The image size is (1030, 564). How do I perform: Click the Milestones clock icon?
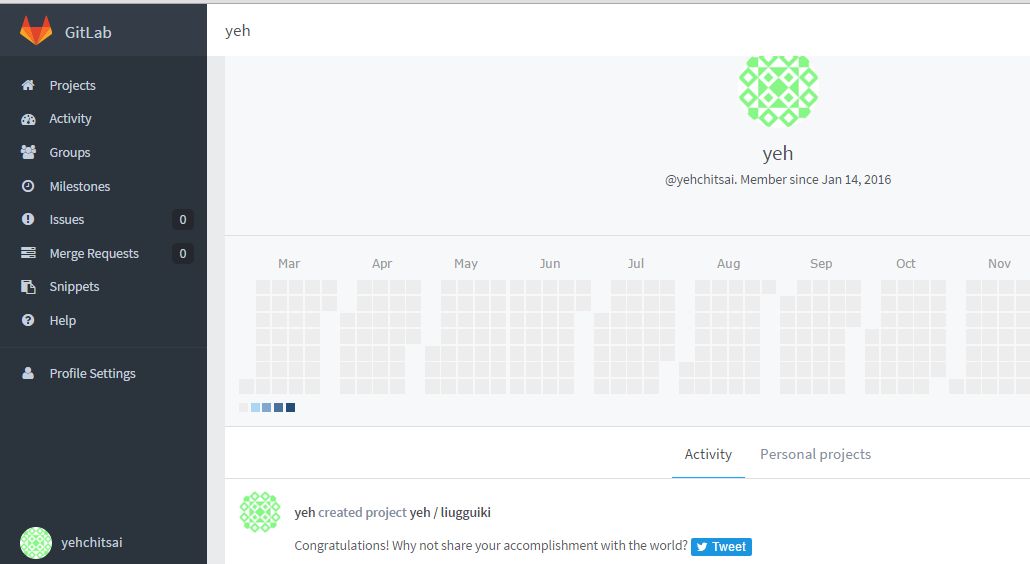(28, 187)
